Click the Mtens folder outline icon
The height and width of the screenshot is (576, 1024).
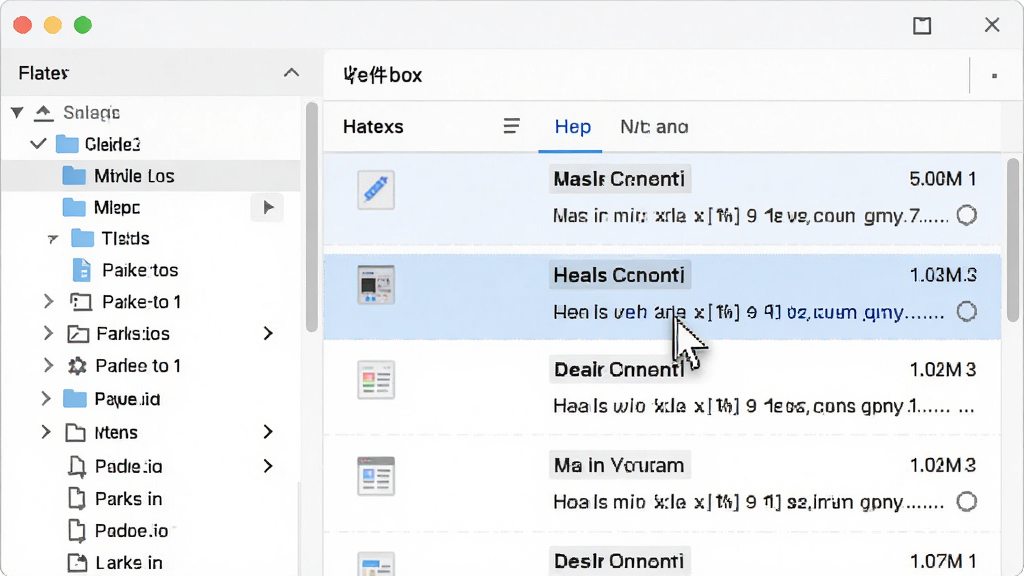pyautogui.click(x=76, y=432)
